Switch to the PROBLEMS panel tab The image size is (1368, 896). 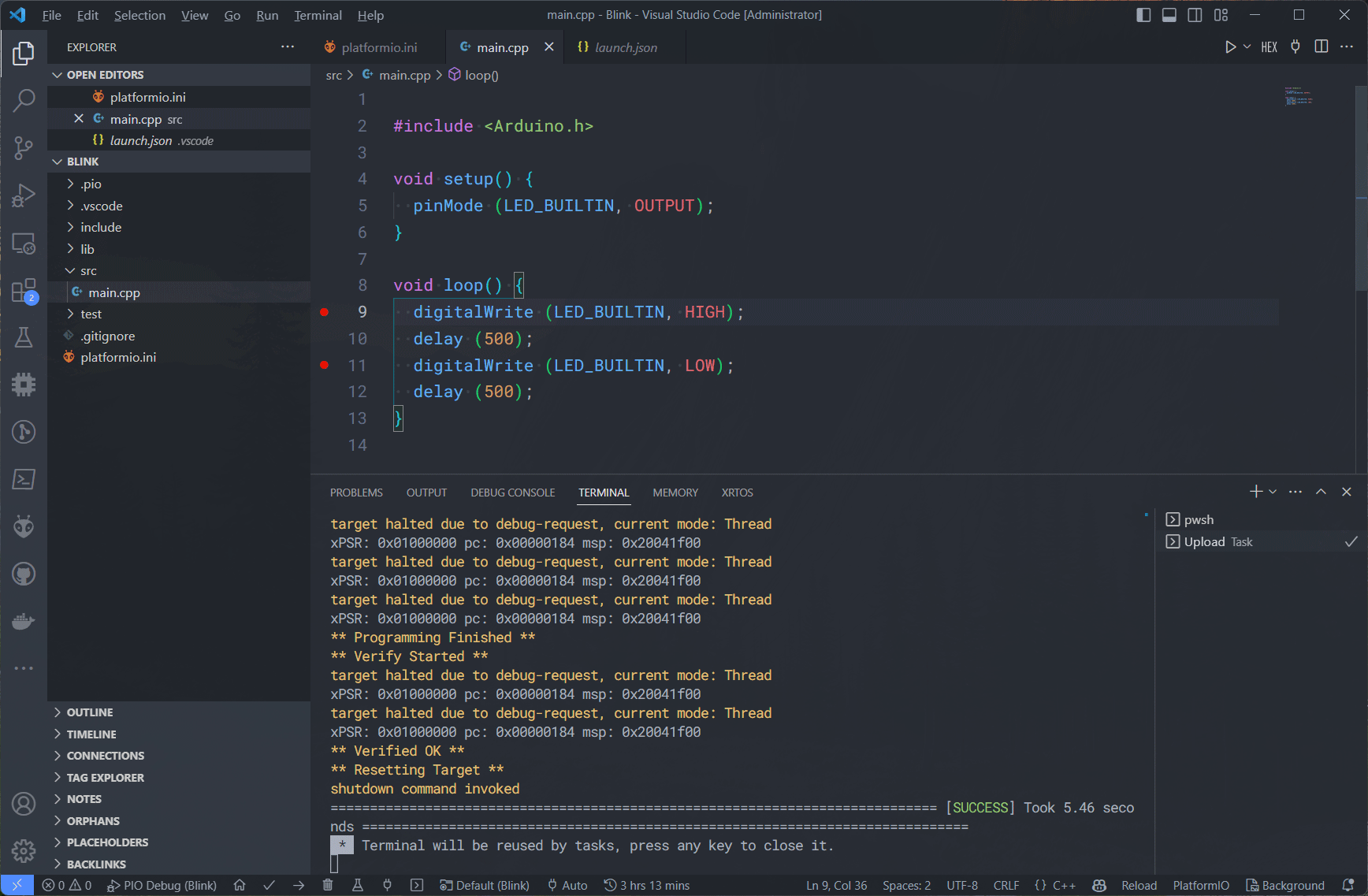356,493
